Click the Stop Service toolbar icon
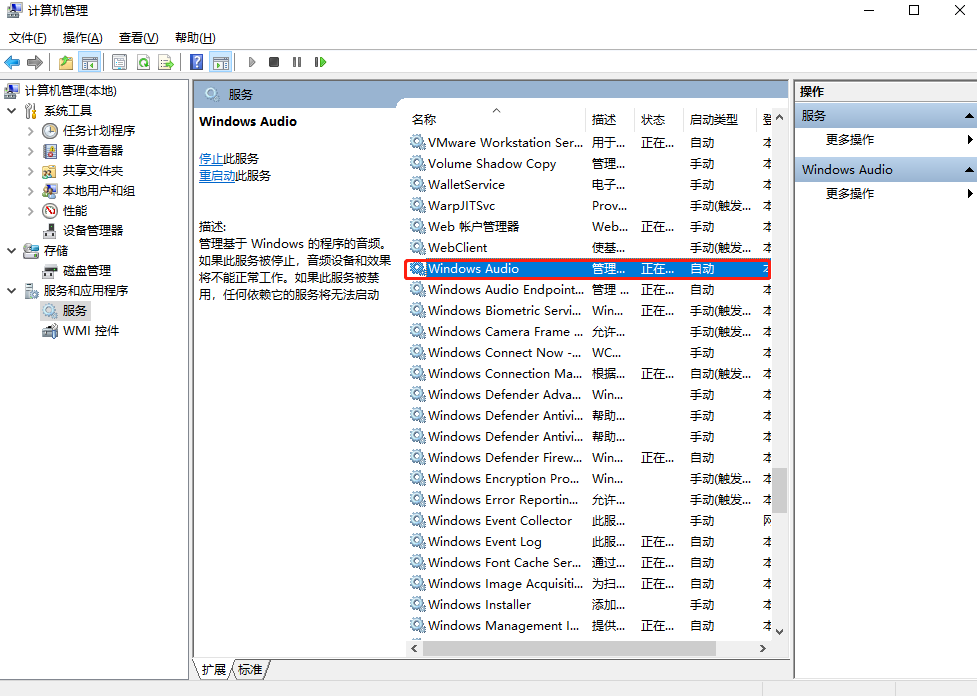This screenshot has height=696, width=977. (272, 61)
